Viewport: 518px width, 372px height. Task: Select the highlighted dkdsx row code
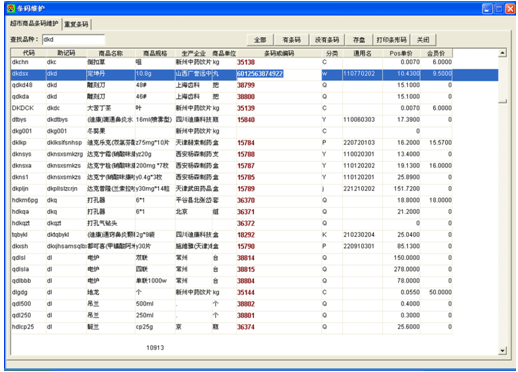click(20, 74)
